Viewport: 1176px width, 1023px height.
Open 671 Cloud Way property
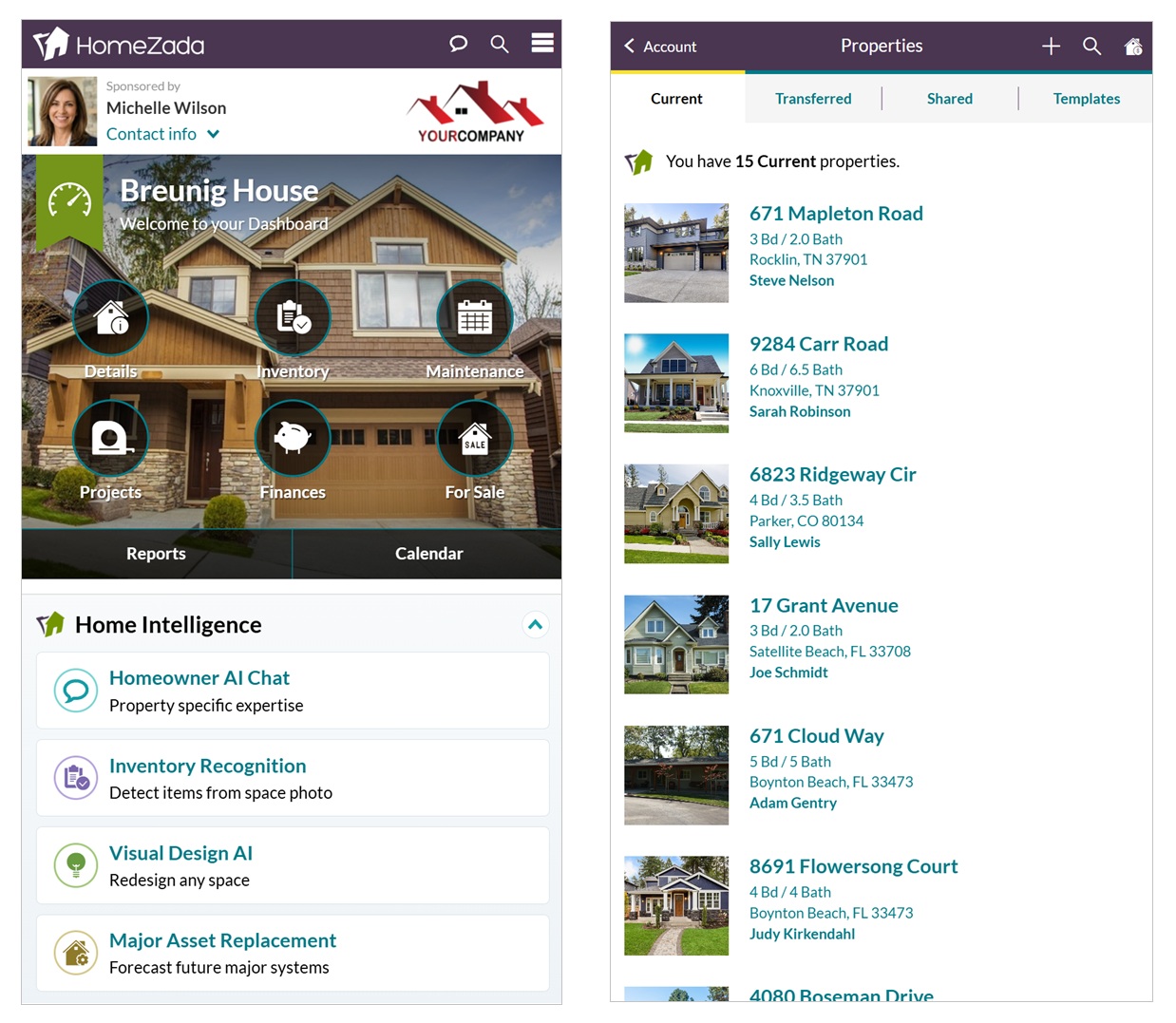tap(817, 735)
